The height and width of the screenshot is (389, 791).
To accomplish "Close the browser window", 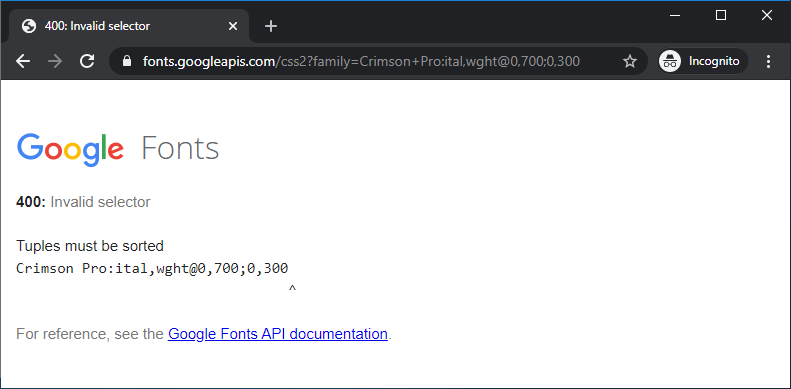I will pyautogui.click(x=767, y=16).
